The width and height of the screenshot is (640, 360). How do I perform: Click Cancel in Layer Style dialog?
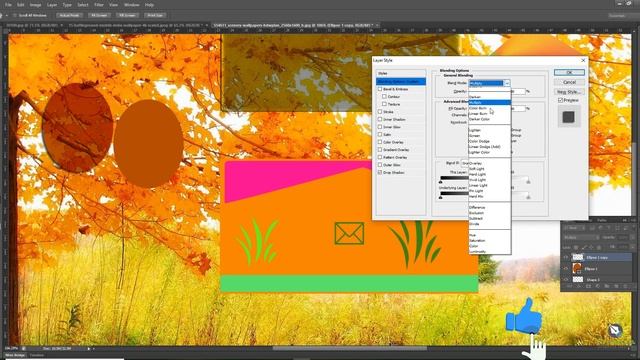click(569, 82)
